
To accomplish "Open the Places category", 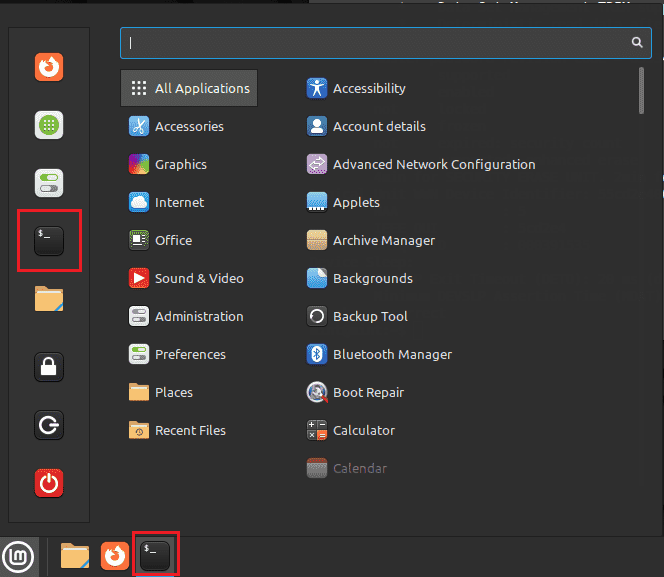I will [x=161, y=392].
